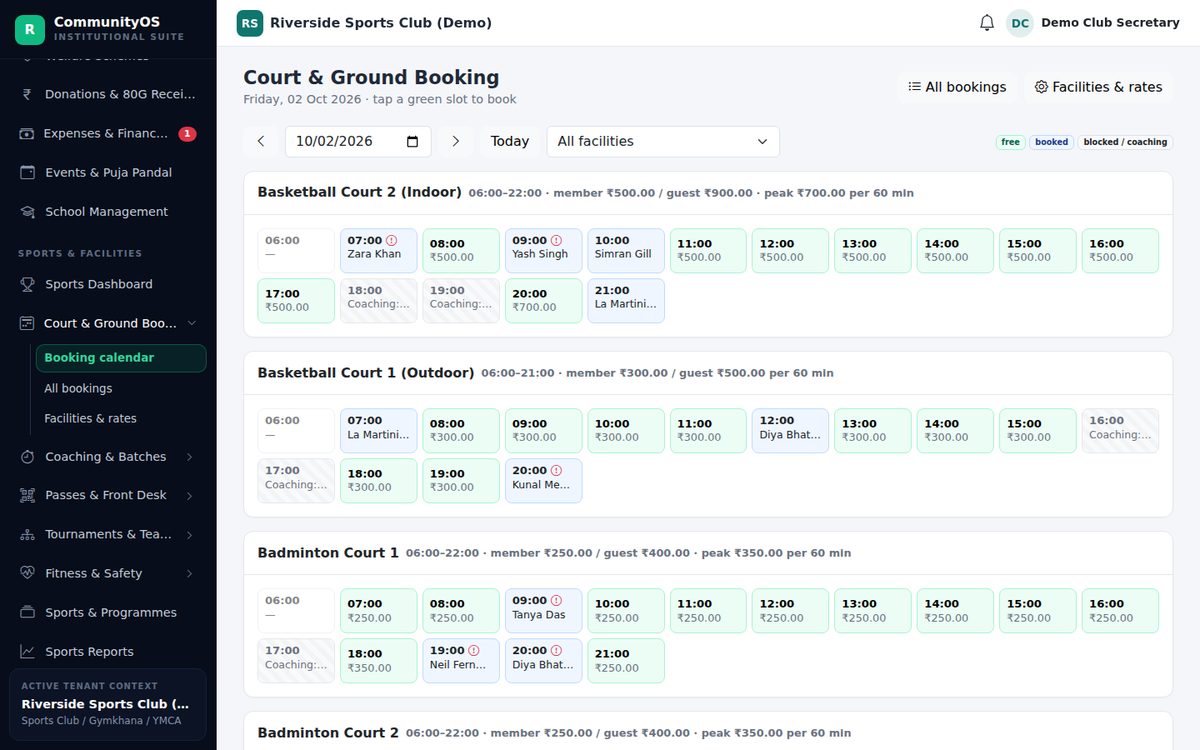The width and height of the screenshot is (1200, 750).
Task: Select All bookings in sidebar
Action: 121,388
